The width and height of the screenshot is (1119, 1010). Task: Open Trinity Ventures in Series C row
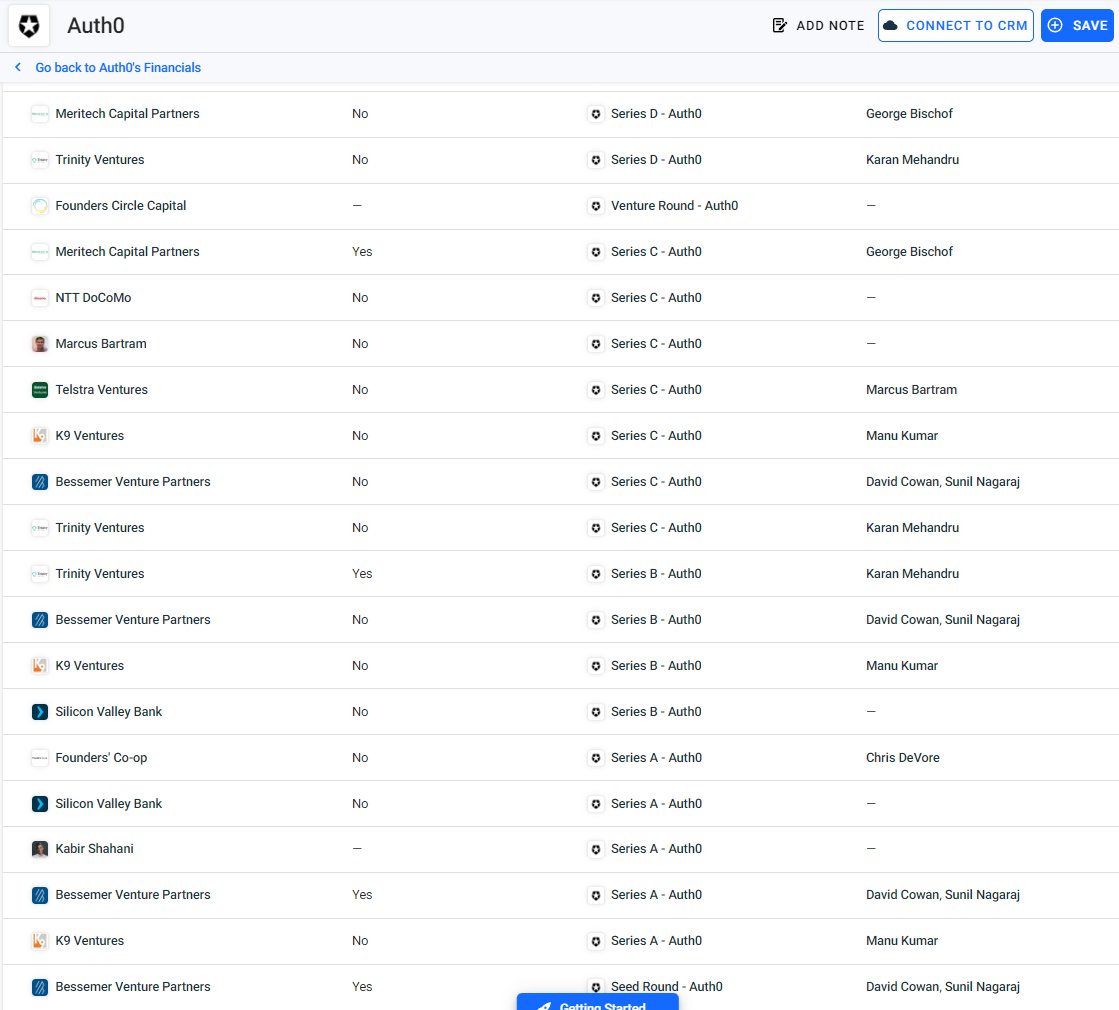(x=99, y=527)
